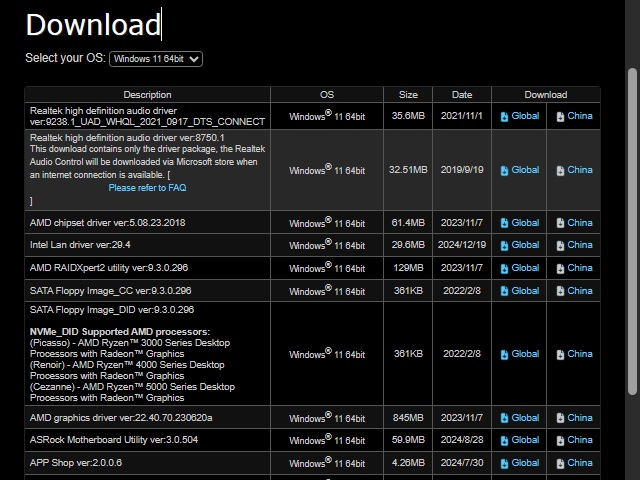Click China download icon for AMD graphics driver
This screenshot has height=480, width=640.
[x=560, y=418]
